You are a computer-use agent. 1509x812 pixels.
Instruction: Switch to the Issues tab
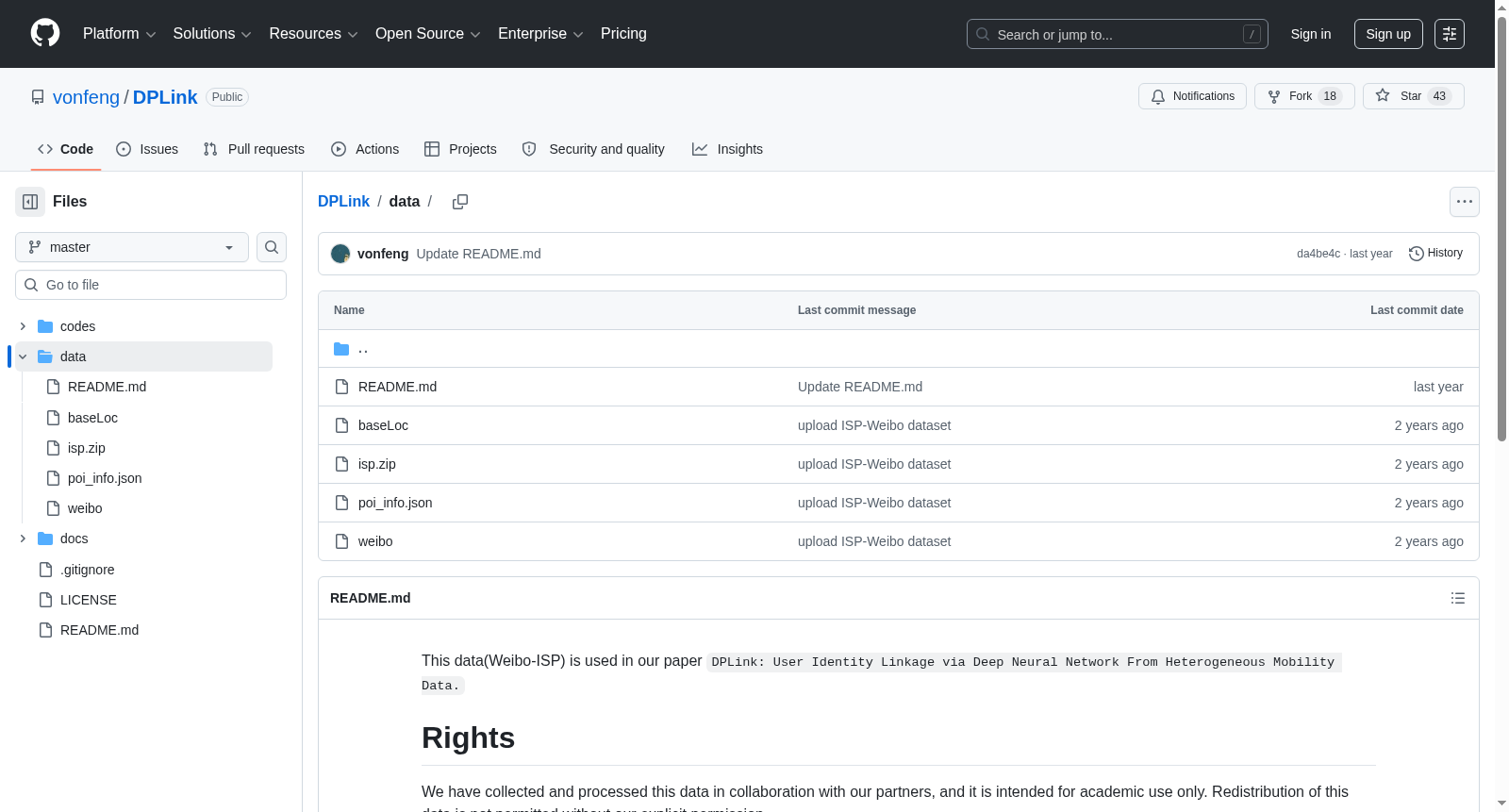coord(147,149)
